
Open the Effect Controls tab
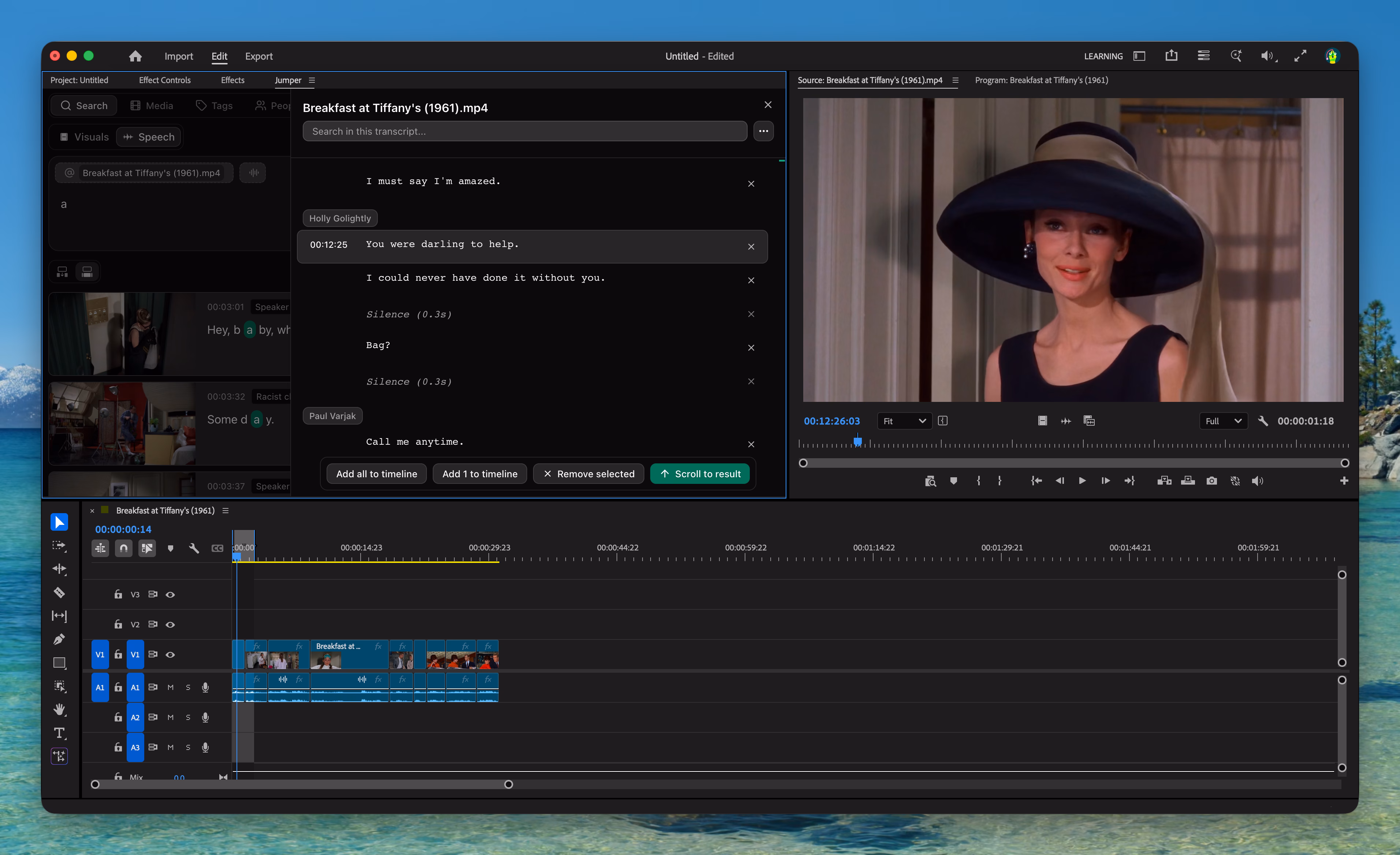coord(165,80)
